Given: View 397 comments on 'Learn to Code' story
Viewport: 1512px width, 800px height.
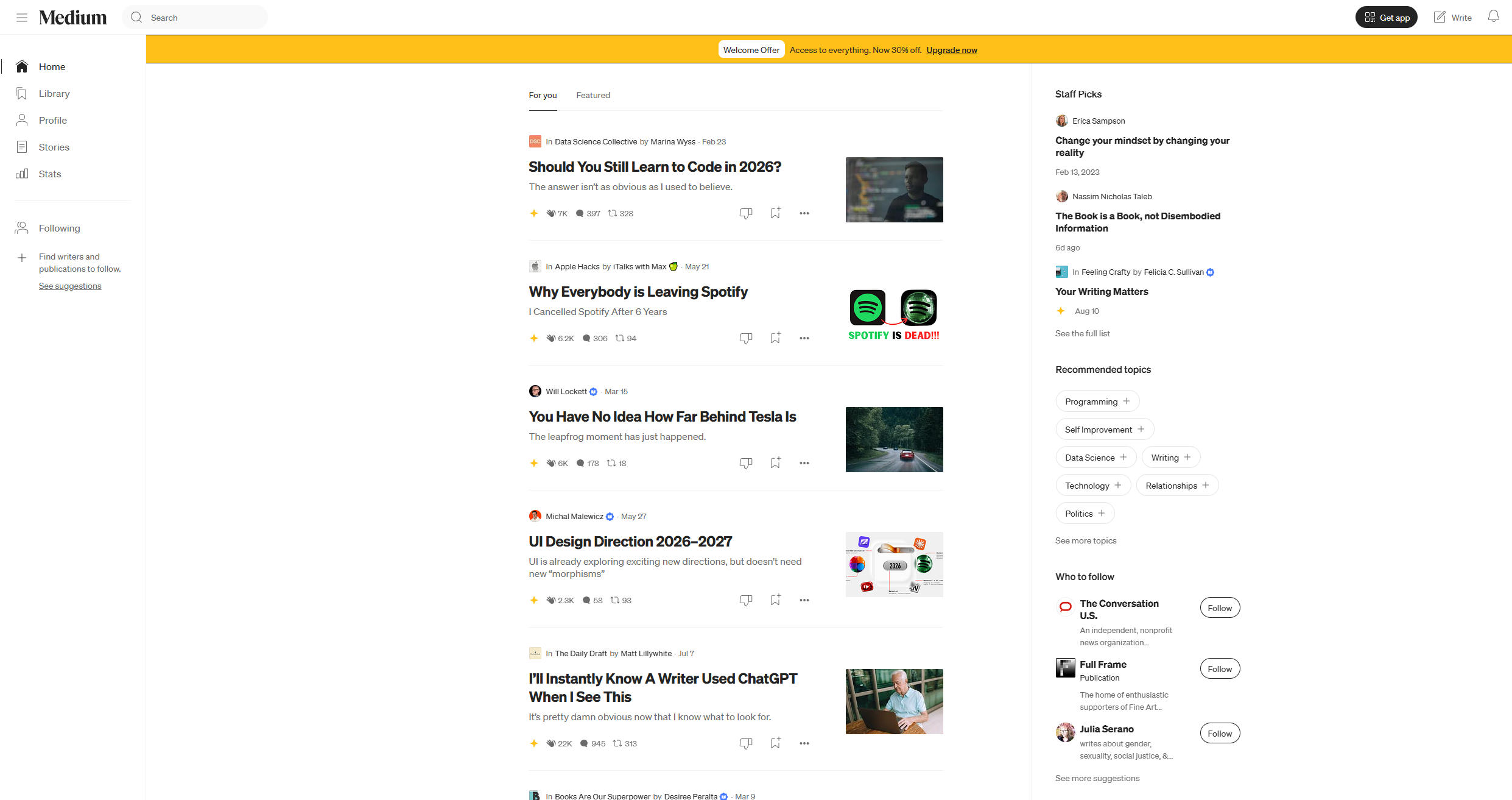Looking at the screenshot, I should click(x=588, y=213).
